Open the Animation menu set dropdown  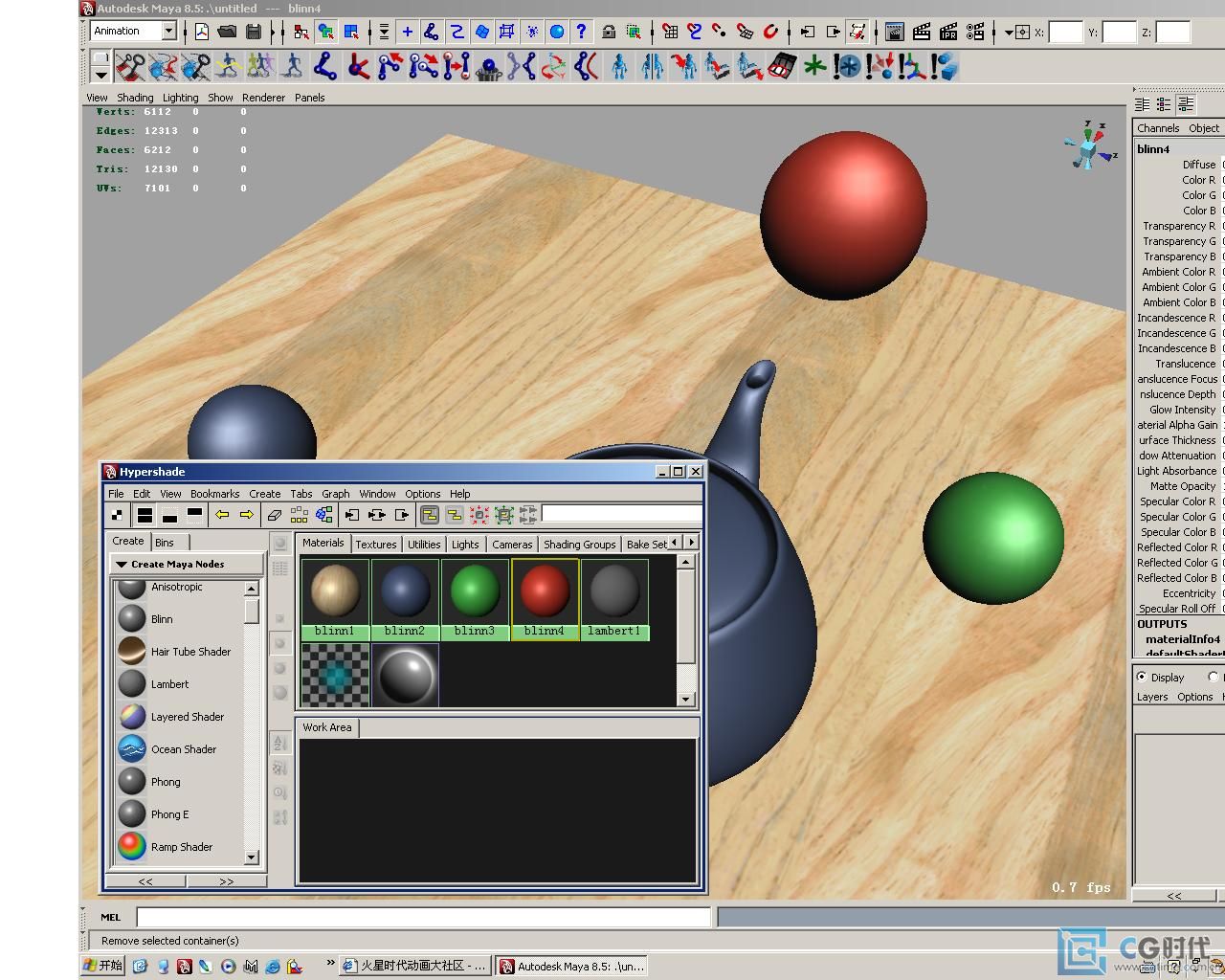[x=168, y=32]
